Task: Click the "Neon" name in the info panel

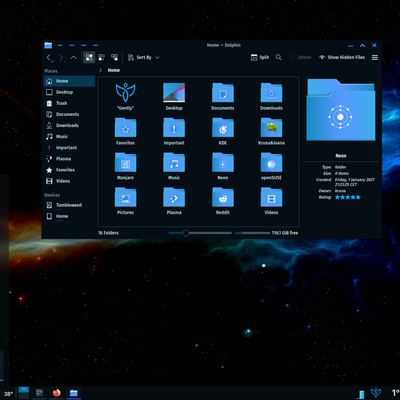Action: (x=341, y=156)
